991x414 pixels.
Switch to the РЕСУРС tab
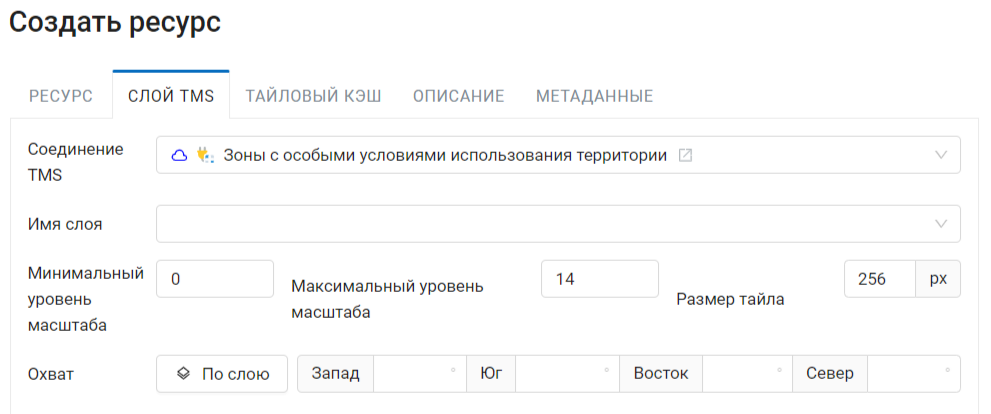[x=61, y=97]
